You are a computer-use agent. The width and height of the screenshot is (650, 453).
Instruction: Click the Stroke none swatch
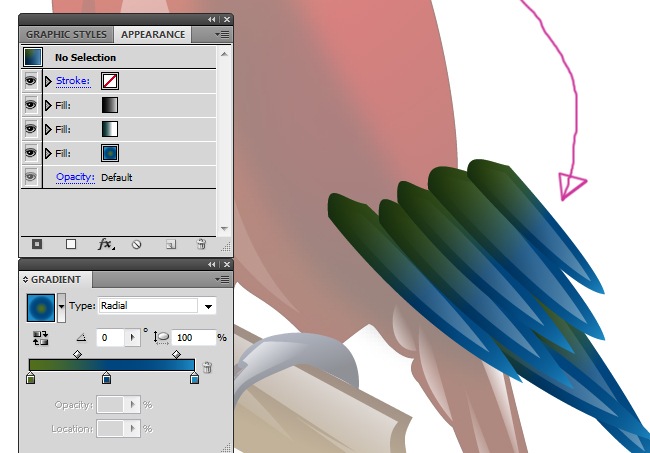tap(110, 81)
